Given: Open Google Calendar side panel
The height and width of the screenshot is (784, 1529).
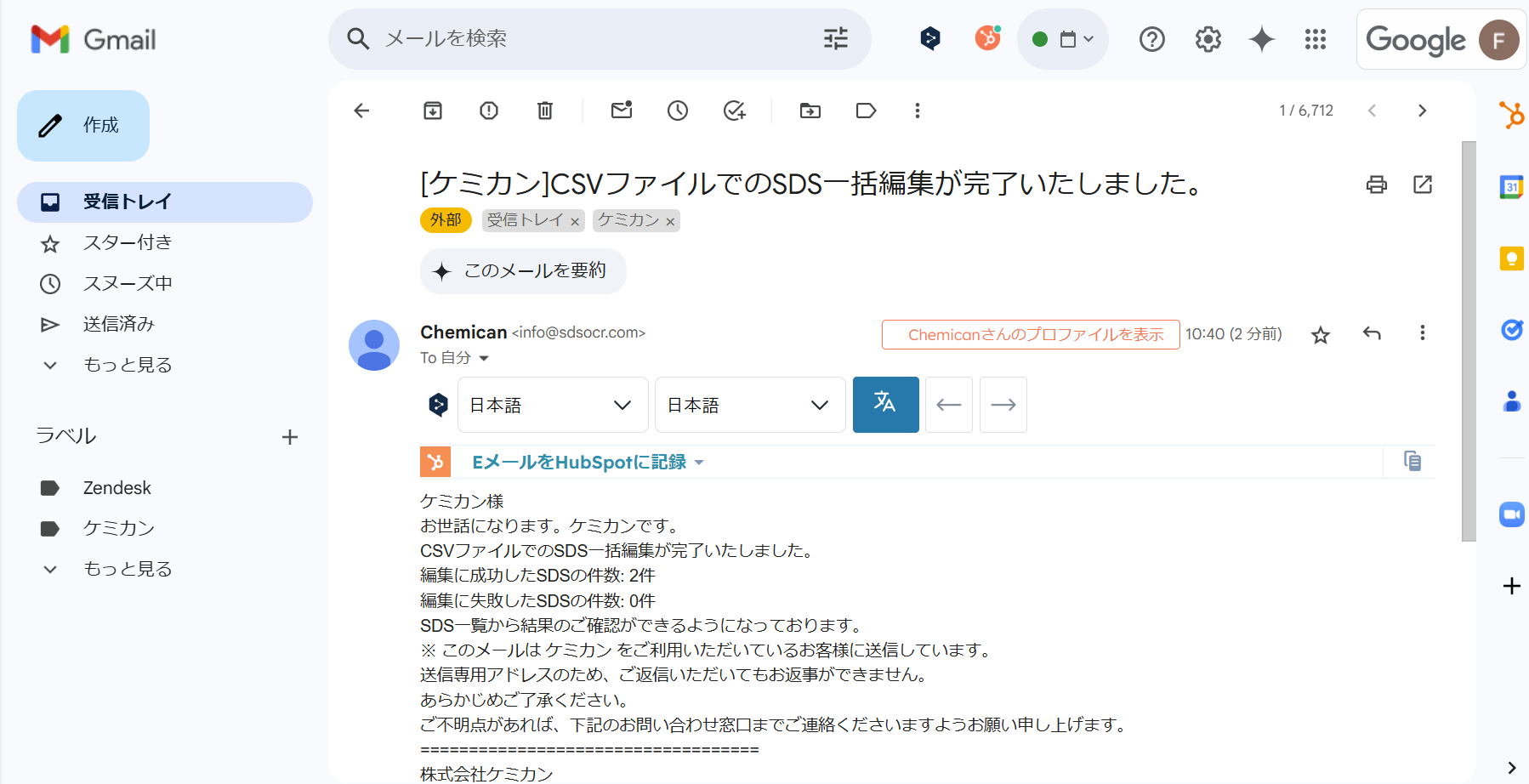Looking at the screenshot, I should tap(1511, 186).
